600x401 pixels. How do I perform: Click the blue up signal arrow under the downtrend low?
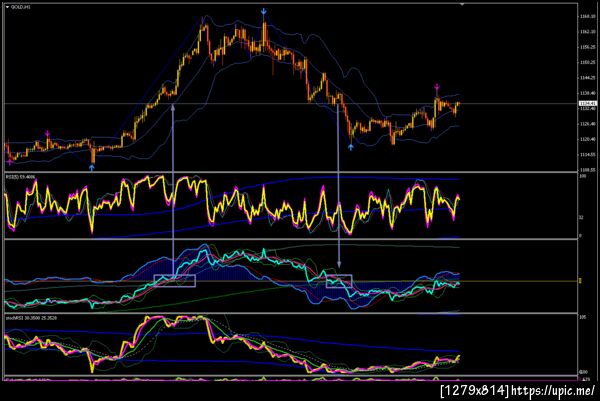[x=351, y=147]
